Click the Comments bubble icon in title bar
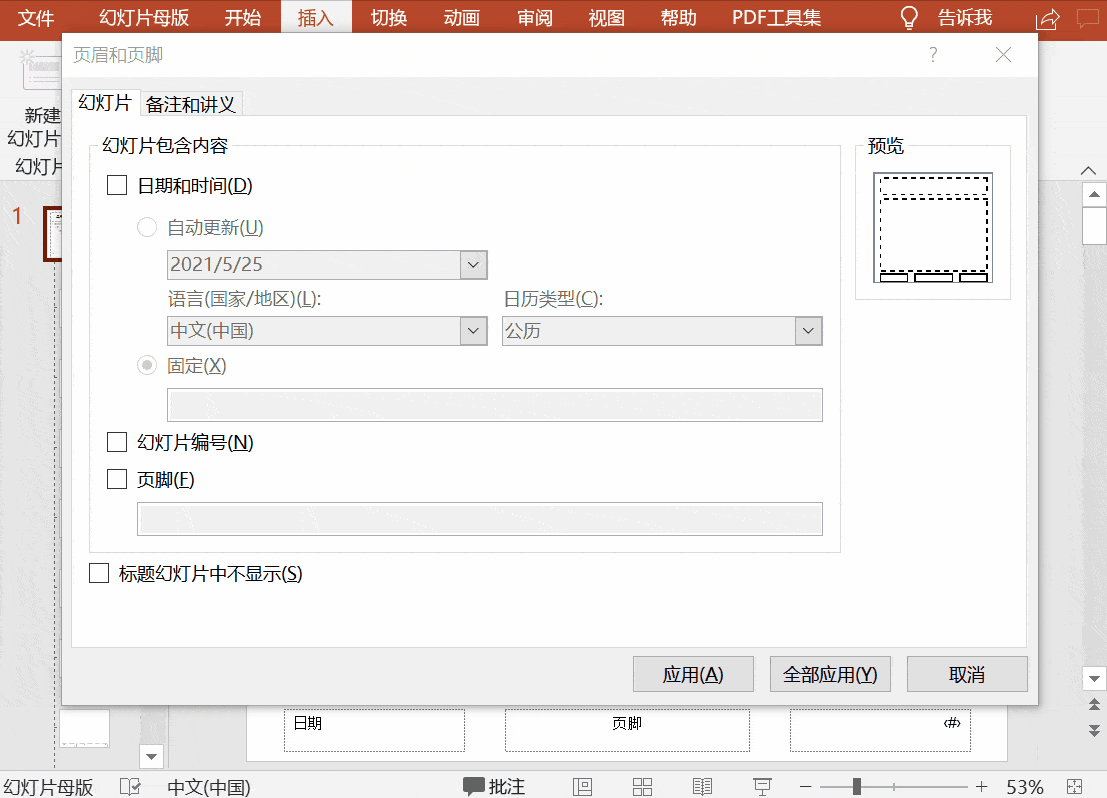Screen dimensions: 1107x798 pyautogui.click(x=1088, y=17)
